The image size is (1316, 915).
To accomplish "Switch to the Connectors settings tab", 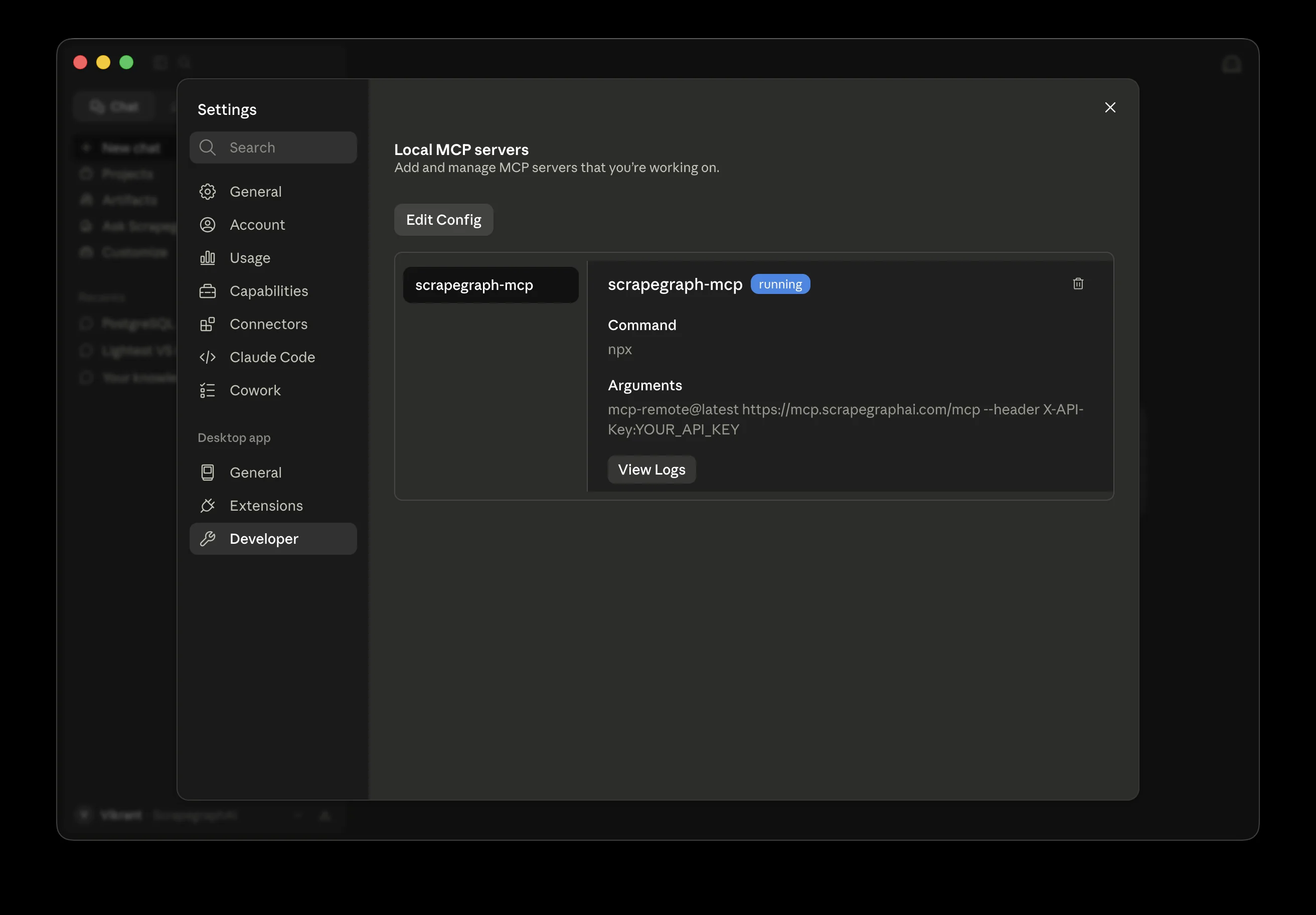I will (x=273, y=325).
